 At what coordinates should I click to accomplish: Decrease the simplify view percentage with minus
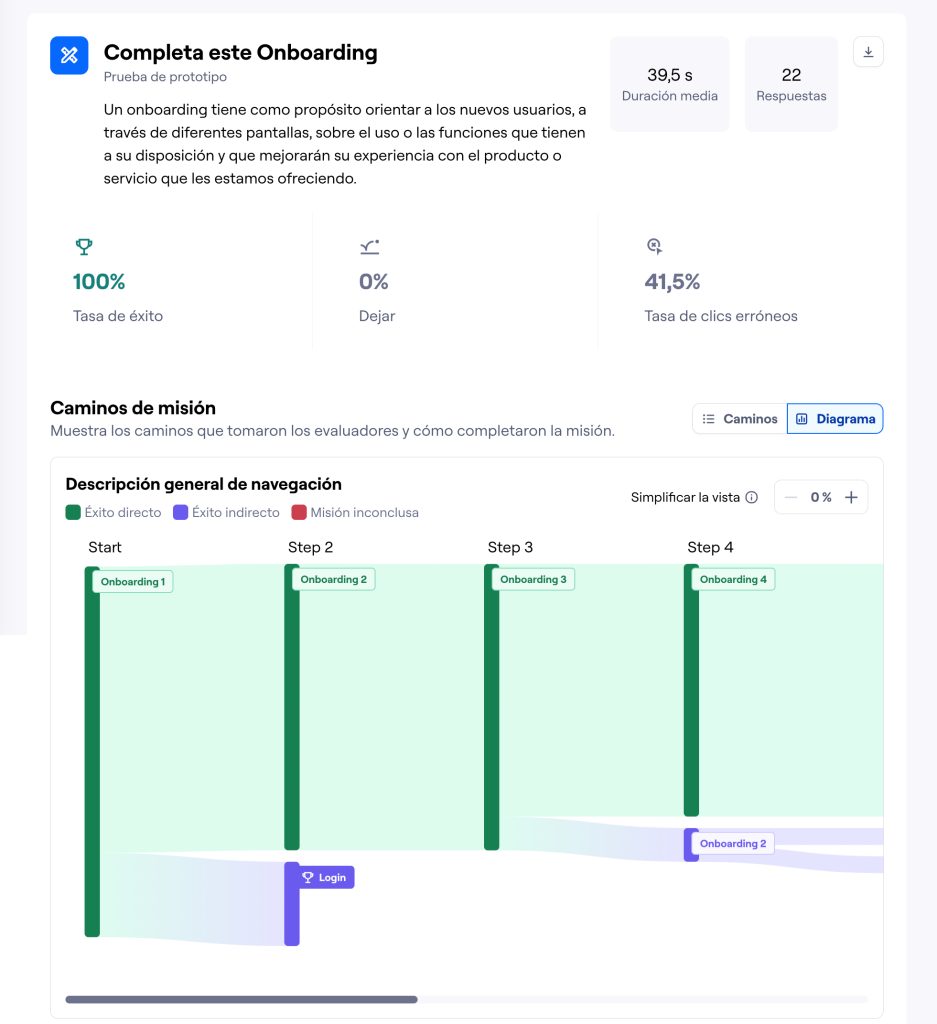pyautogui.click(x=791, y=497)
